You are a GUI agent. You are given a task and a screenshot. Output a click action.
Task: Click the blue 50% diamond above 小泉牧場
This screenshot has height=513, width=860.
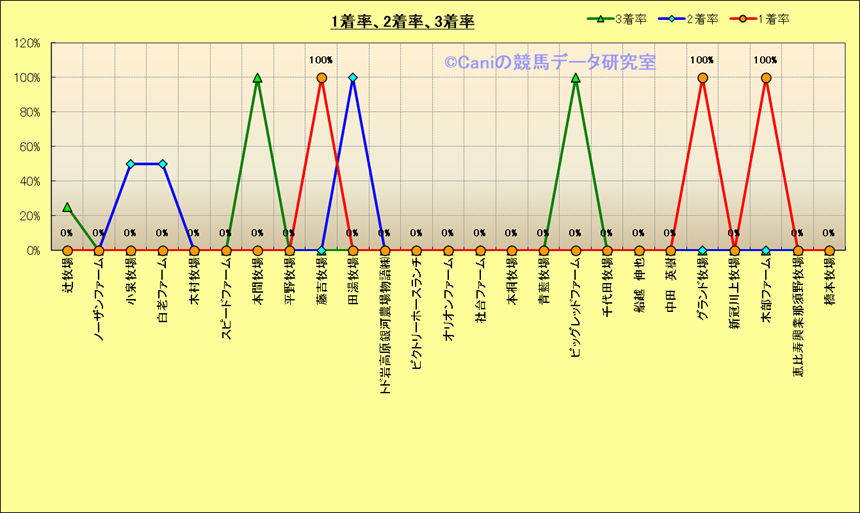pyautogui.click(x=131, y=164)
